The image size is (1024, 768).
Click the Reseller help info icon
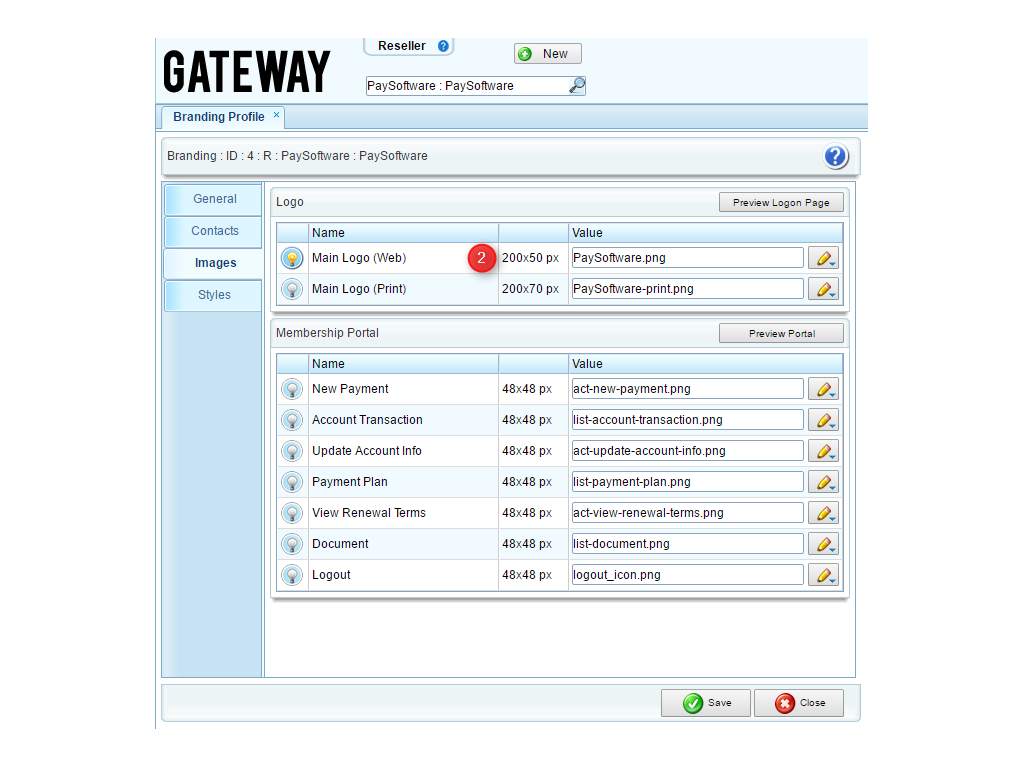443,46
